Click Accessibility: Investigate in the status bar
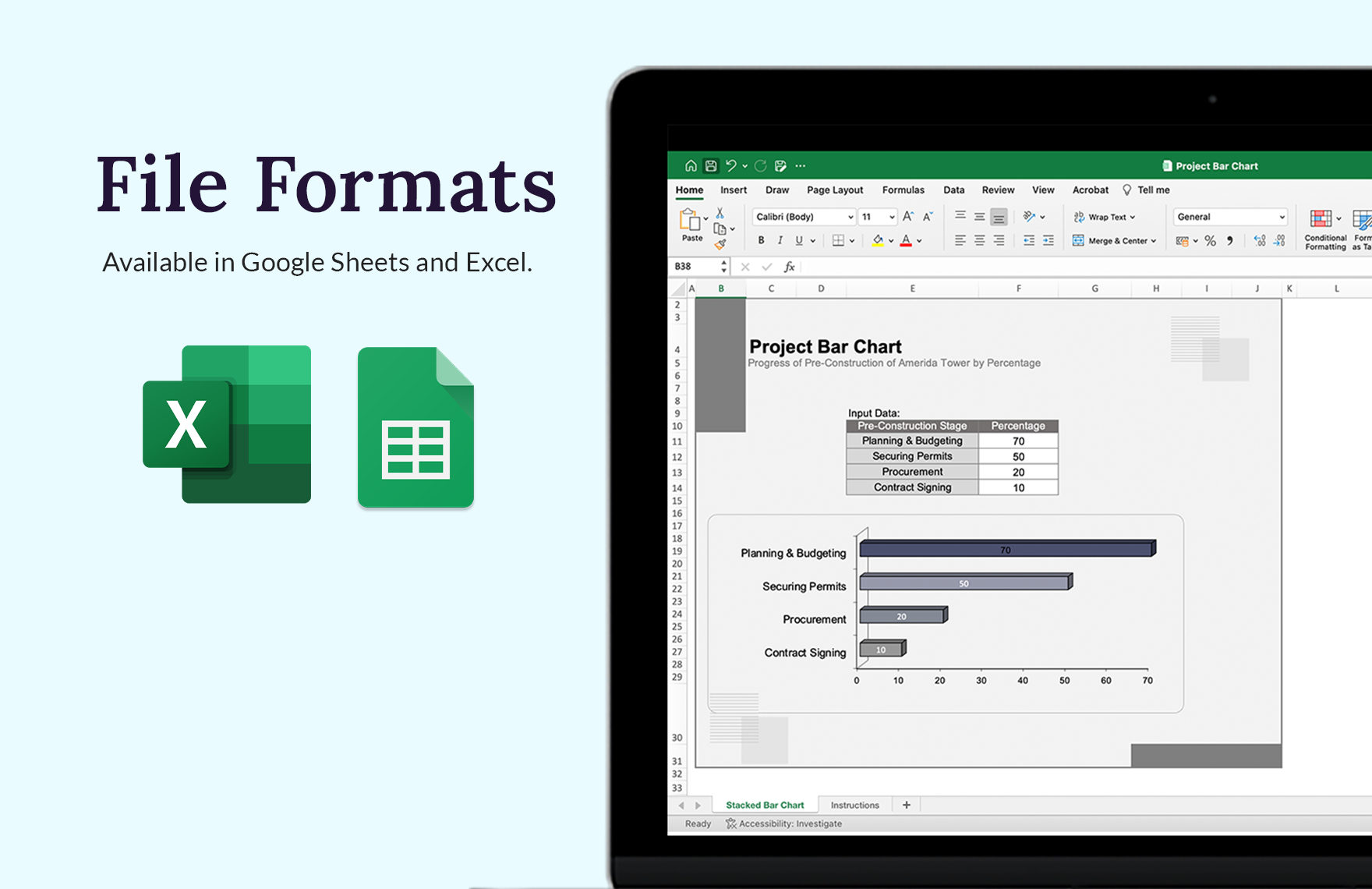The width and height of the screenshot is (1372, 889). (783, 823)
